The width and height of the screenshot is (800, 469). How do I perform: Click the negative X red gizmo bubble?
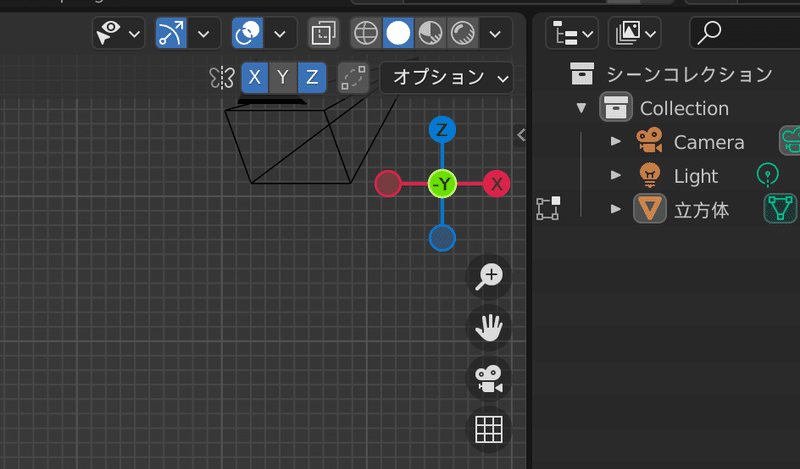tap(388, 184)
